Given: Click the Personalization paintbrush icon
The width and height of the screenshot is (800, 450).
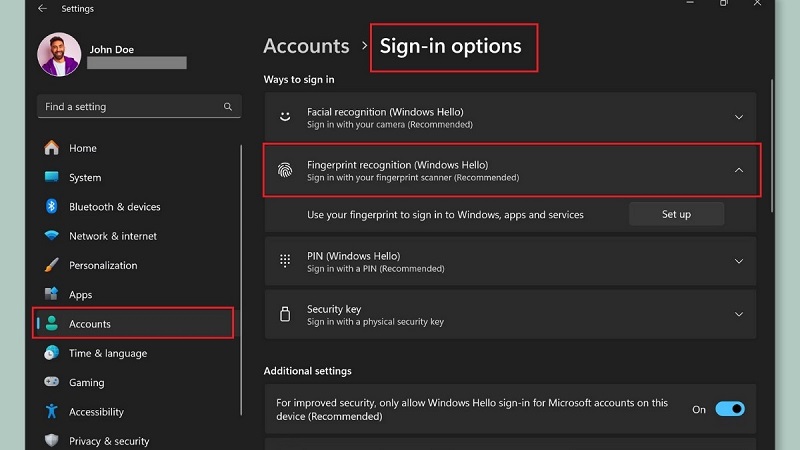Looking at the screenshot, I should [x=52, y=265].
